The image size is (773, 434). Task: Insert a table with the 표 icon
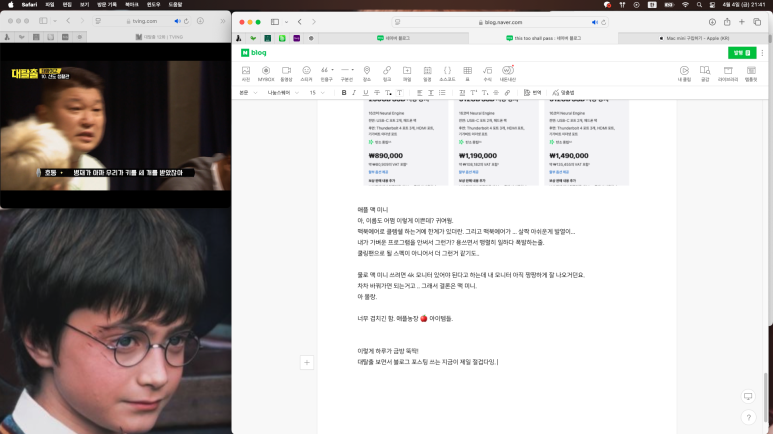467,73
